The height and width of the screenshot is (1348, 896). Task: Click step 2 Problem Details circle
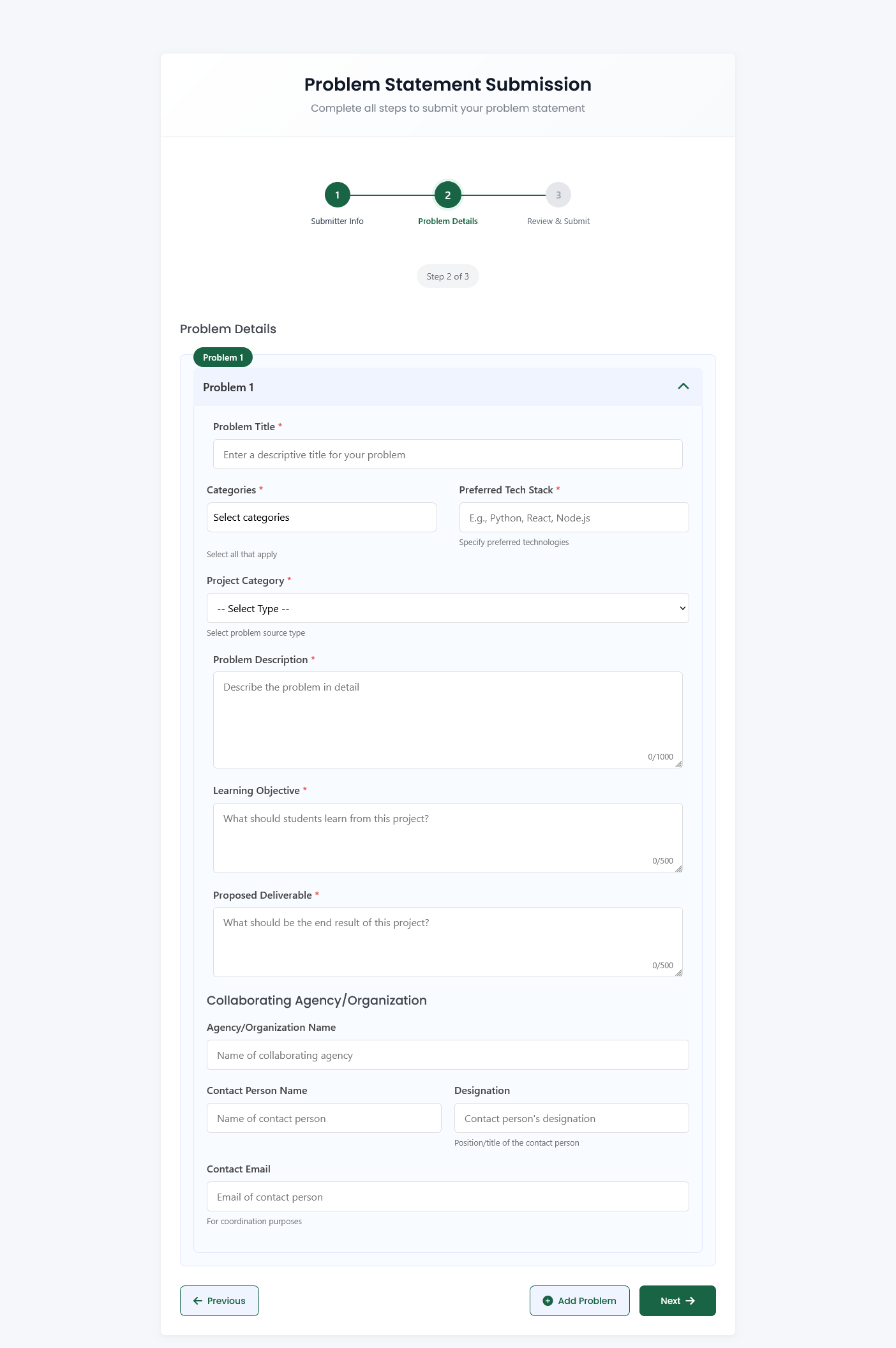(447, 195)
